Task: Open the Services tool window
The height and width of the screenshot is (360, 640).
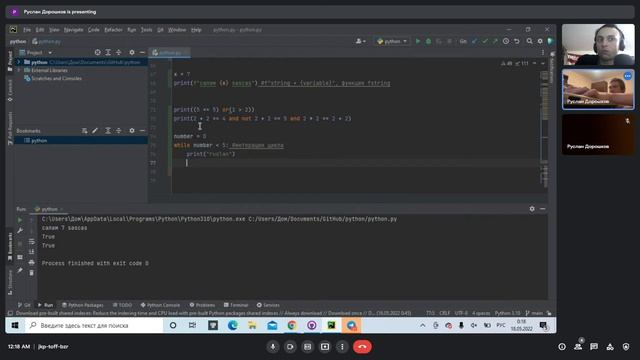Action: pyautogui.click(x=268, y=305)
